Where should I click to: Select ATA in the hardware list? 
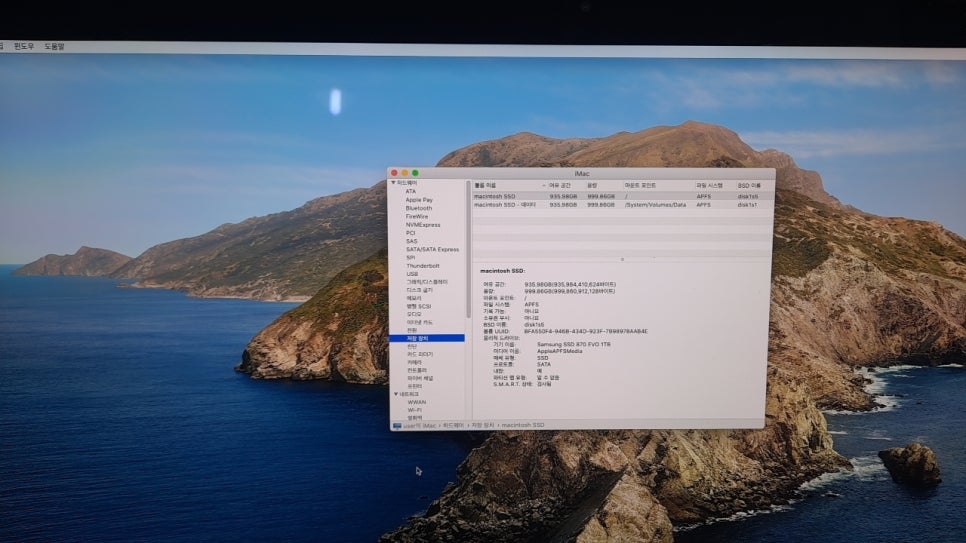coord(410,192)
